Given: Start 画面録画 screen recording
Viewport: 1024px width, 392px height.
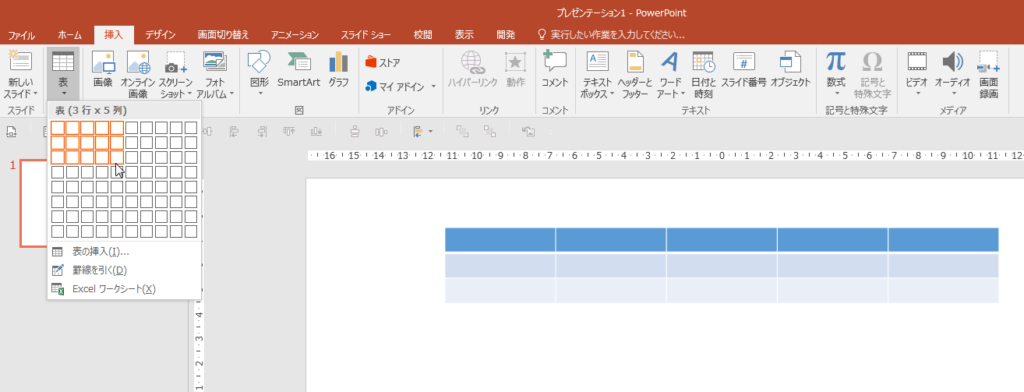Looking at the screenshot, I should point(989,73).
